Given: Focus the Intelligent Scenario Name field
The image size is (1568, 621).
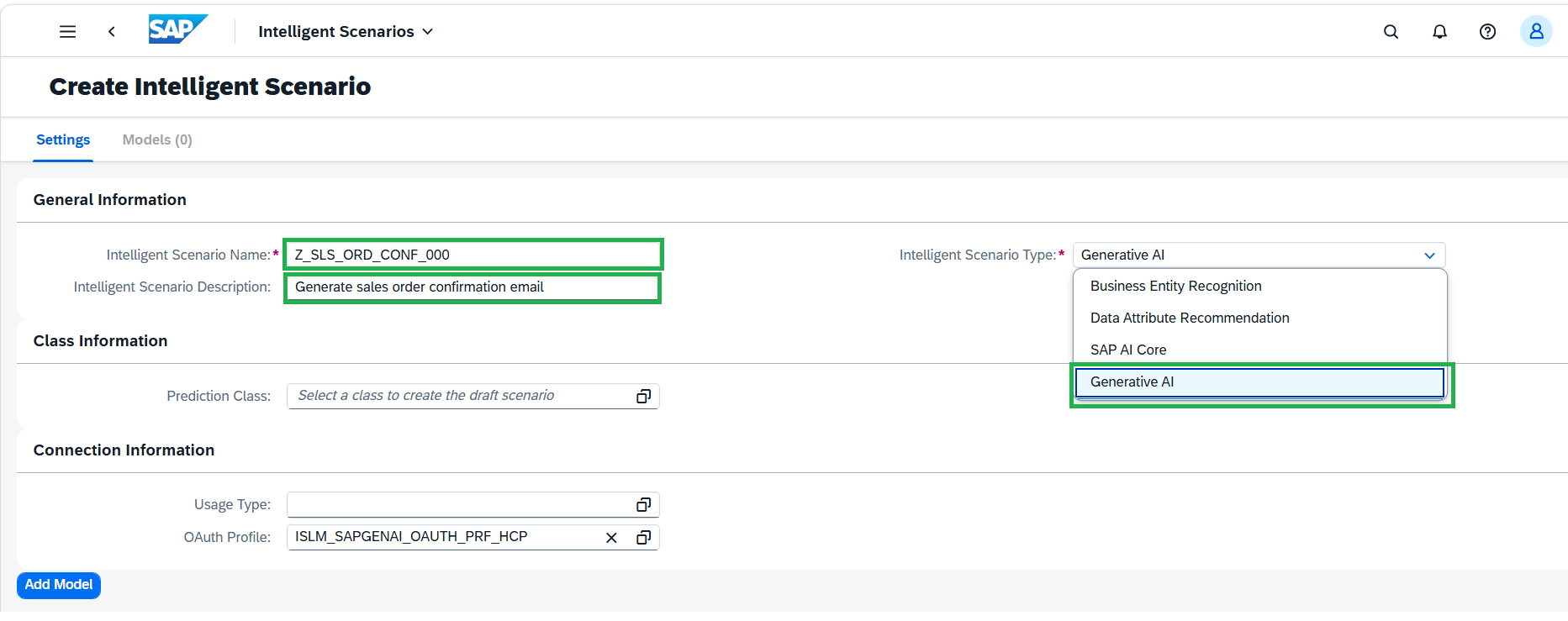Looking at the screenshot, I should pyautogui.click(x=473, y=255).
